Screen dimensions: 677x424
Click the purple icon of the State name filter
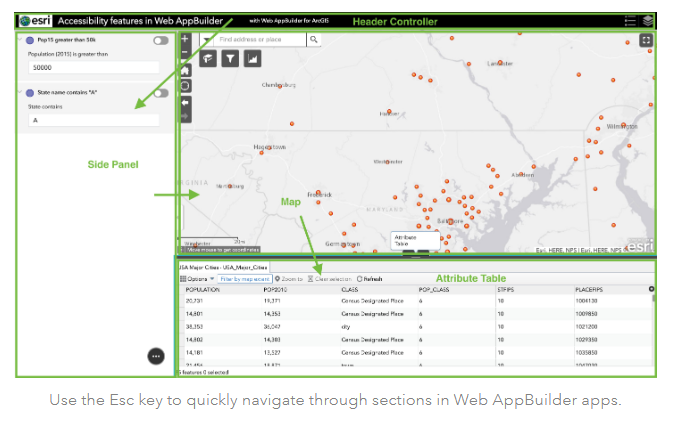click(x=30, y=93)
